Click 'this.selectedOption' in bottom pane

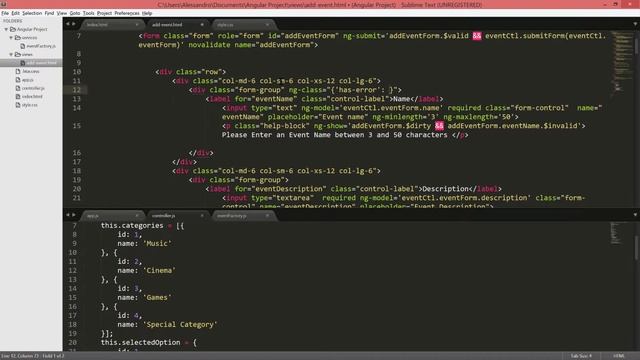coord(140,342)
